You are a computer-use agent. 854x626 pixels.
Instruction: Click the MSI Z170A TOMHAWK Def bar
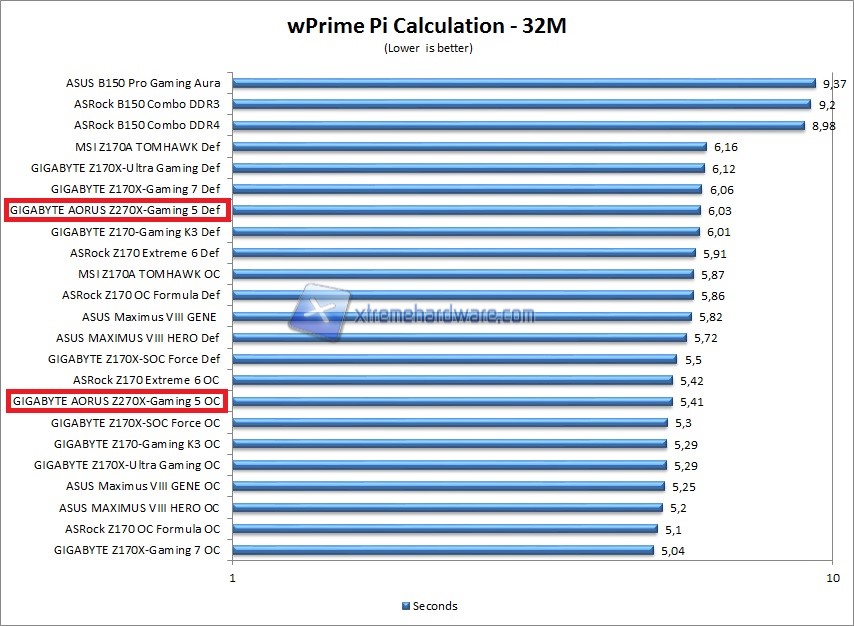470,146
